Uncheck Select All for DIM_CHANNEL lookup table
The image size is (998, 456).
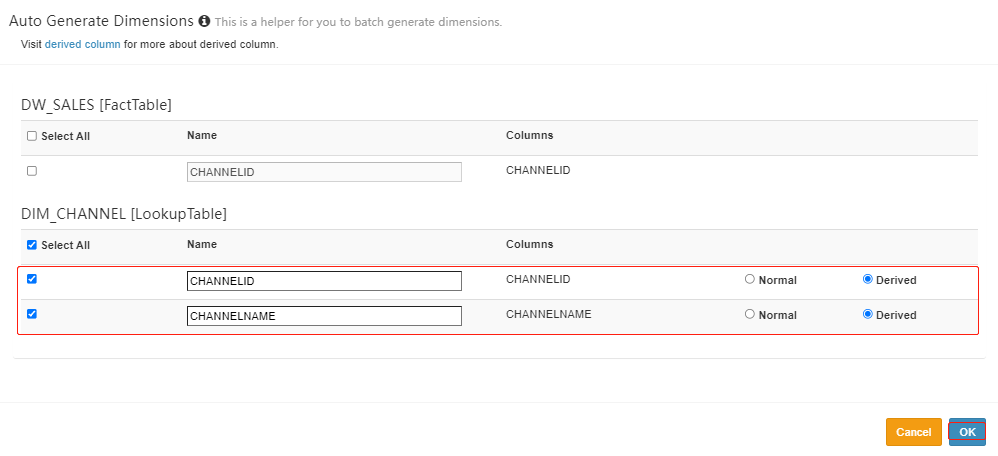pos(32,245)
